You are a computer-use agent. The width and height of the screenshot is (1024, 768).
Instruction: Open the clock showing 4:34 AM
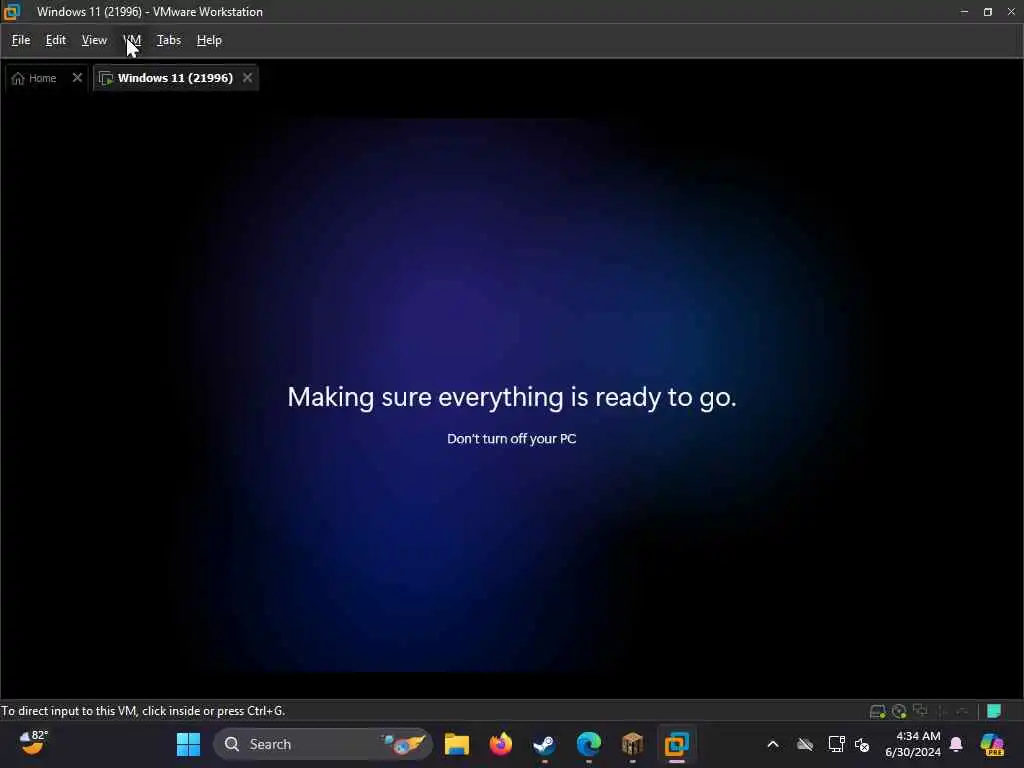[x=913, y=744]
